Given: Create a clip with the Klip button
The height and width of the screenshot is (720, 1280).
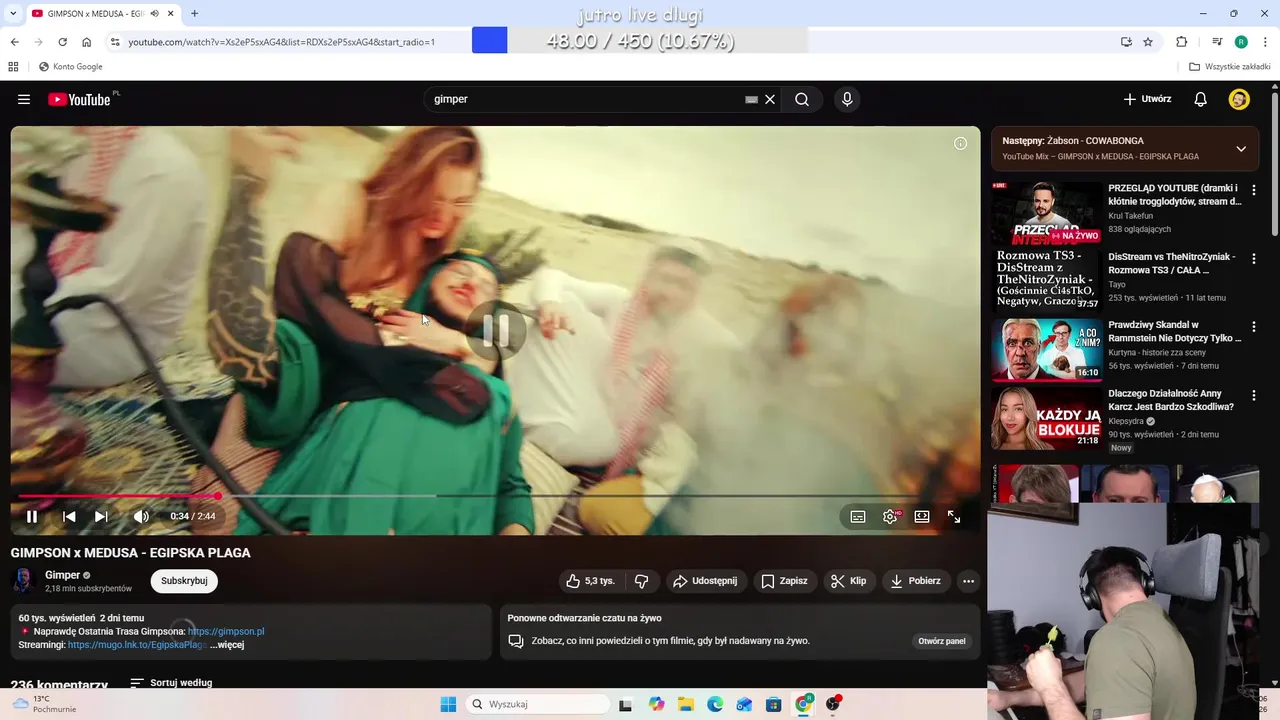Looking at the screenshot, I should tap(849, 581).
